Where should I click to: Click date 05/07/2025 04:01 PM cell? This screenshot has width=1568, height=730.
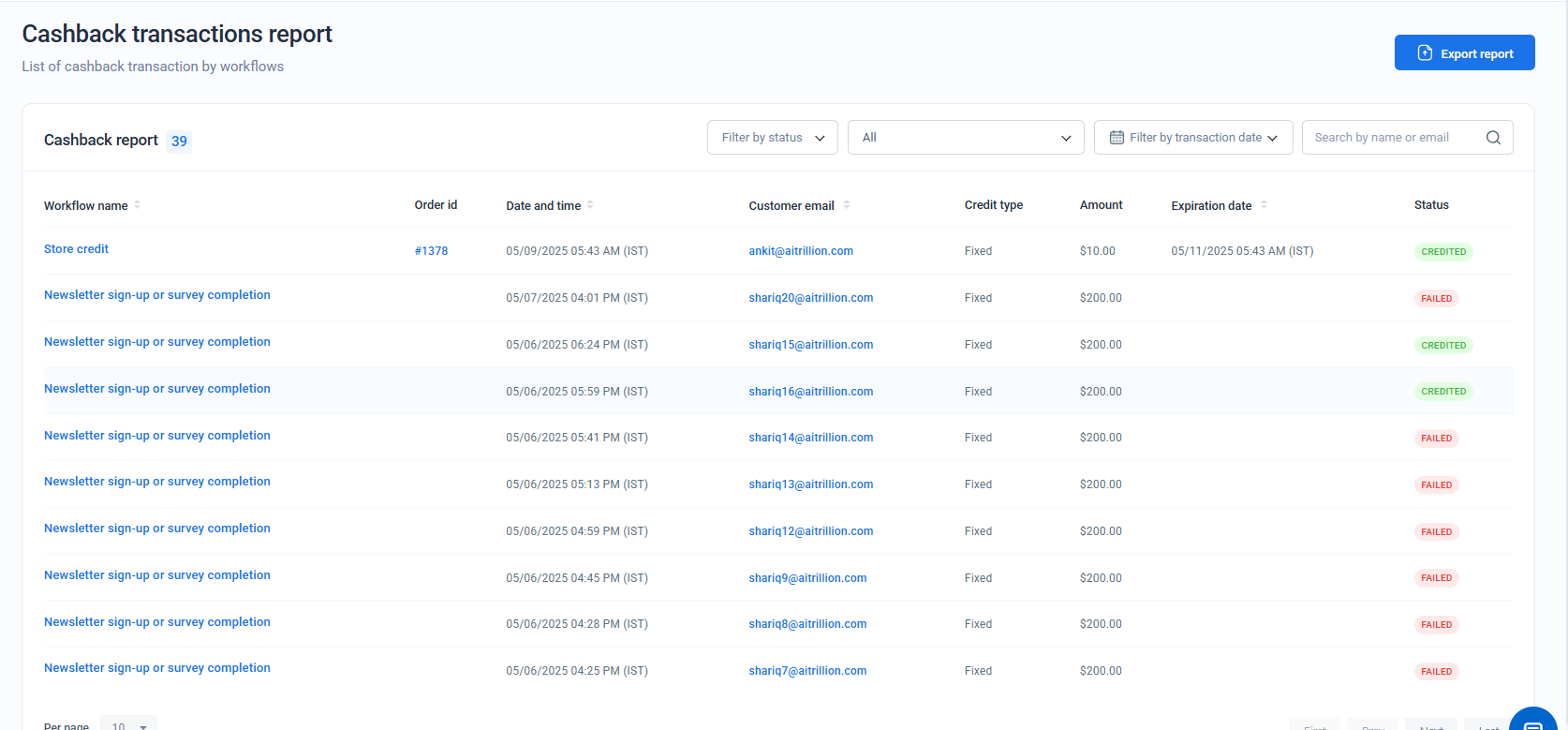pos(577,297)
